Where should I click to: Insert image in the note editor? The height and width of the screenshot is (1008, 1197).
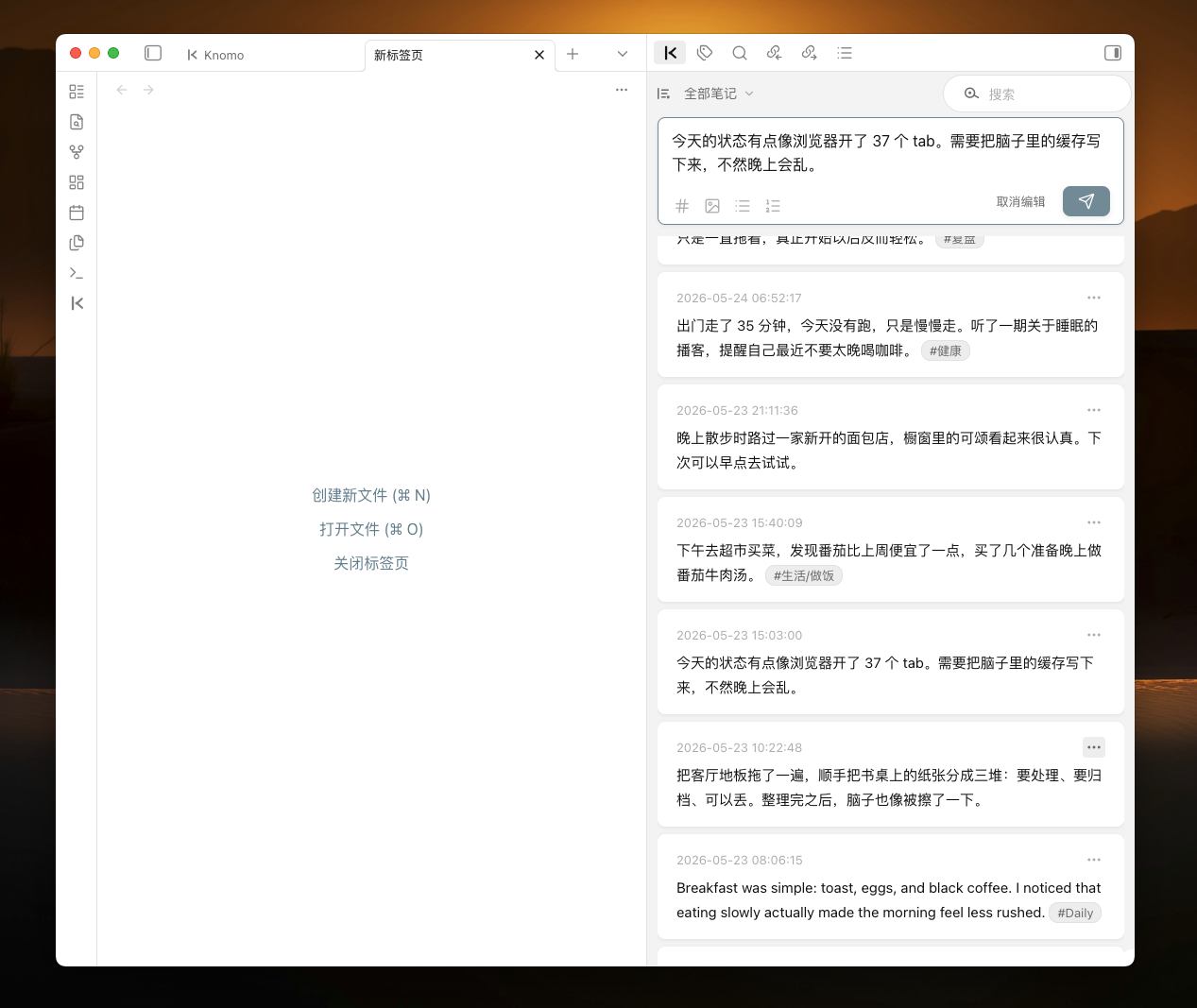click(712, 206)
